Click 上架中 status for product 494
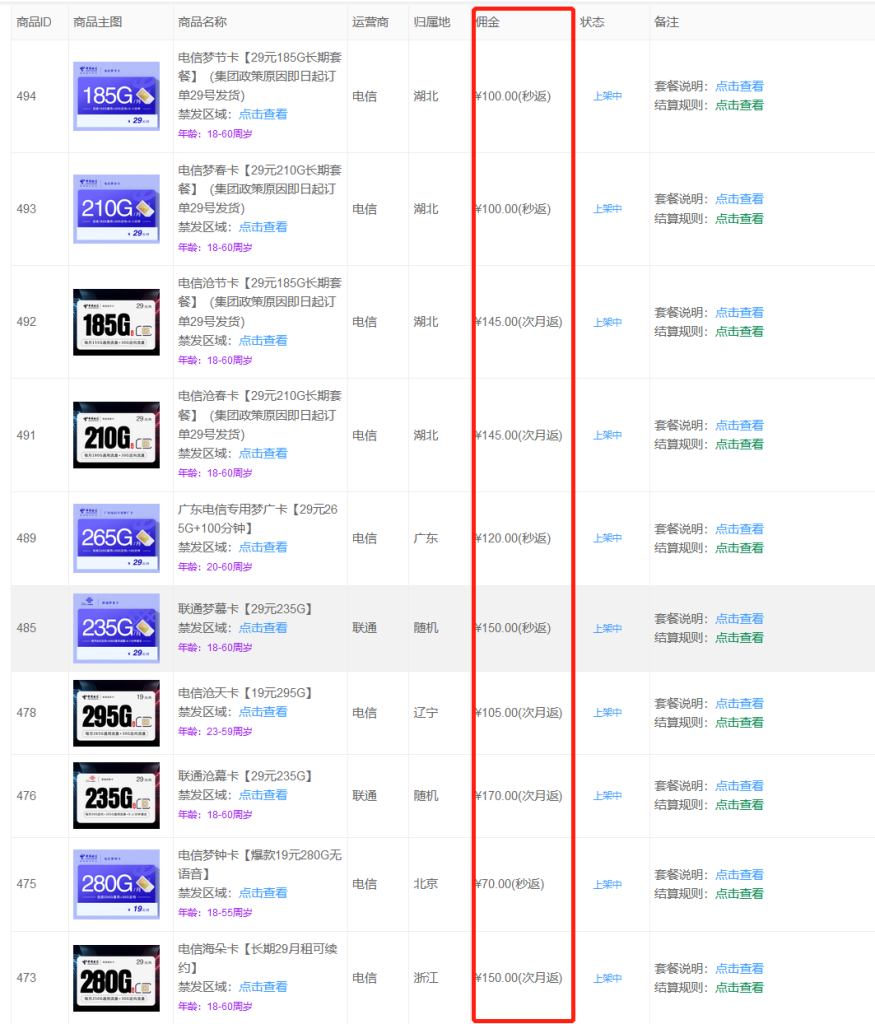 pos(607,96)
